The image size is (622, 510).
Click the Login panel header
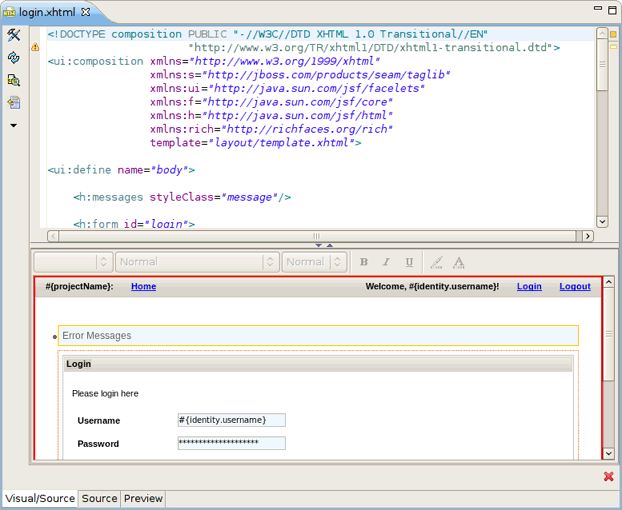pyautogui.click(x=318, y=364)
